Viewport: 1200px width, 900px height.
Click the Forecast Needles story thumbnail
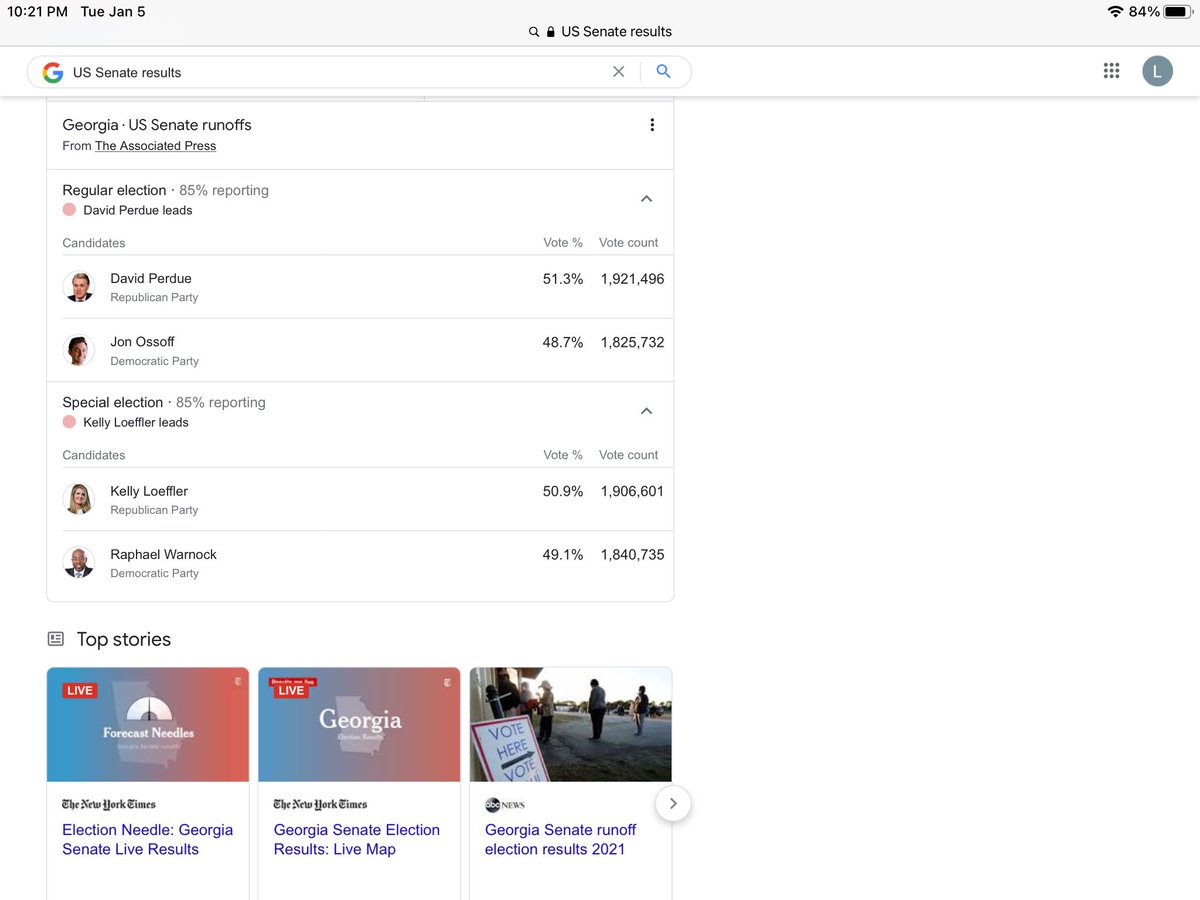pyautogui.click(x=148, y=725)
